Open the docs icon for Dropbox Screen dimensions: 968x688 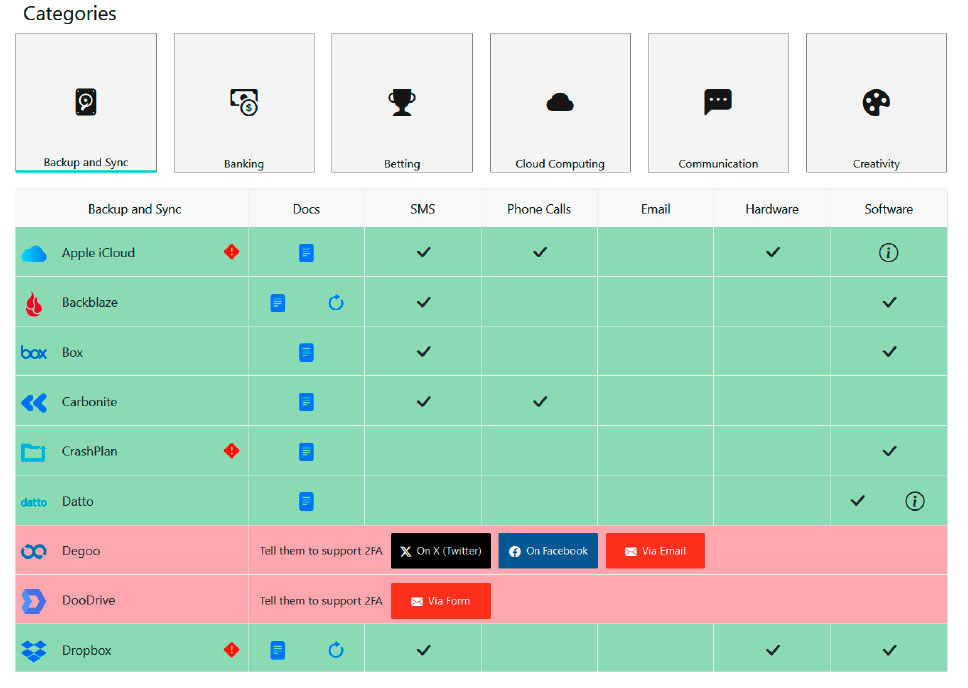tap(278, 650)
